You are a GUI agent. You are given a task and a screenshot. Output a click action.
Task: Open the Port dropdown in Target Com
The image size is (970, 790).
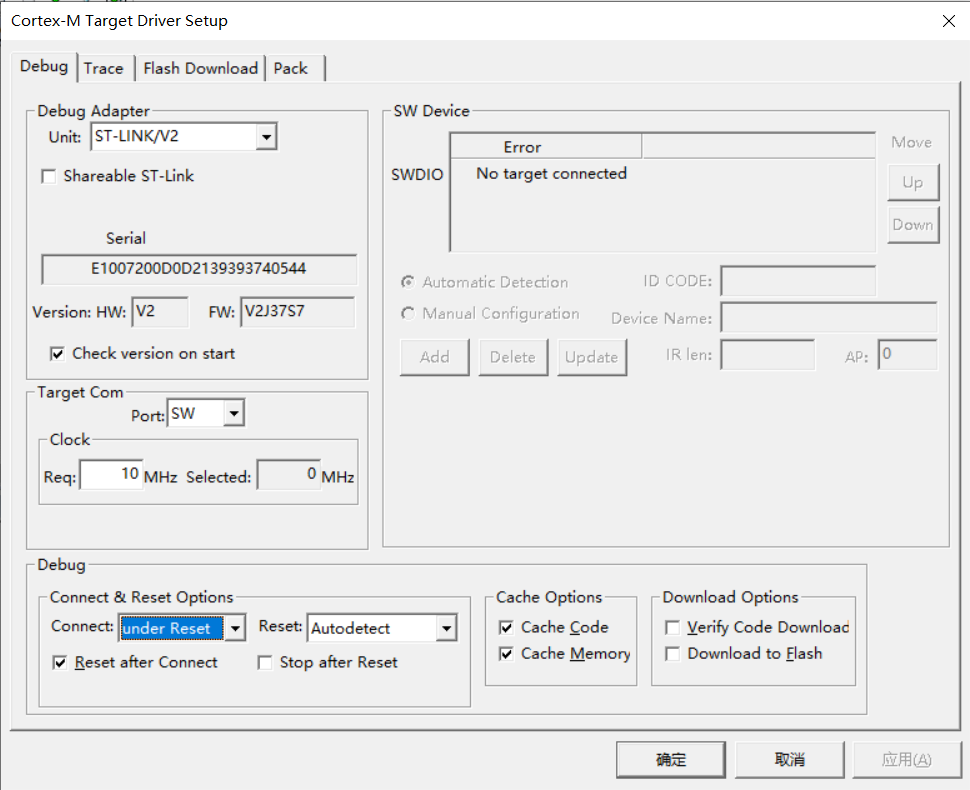point(234,413)
